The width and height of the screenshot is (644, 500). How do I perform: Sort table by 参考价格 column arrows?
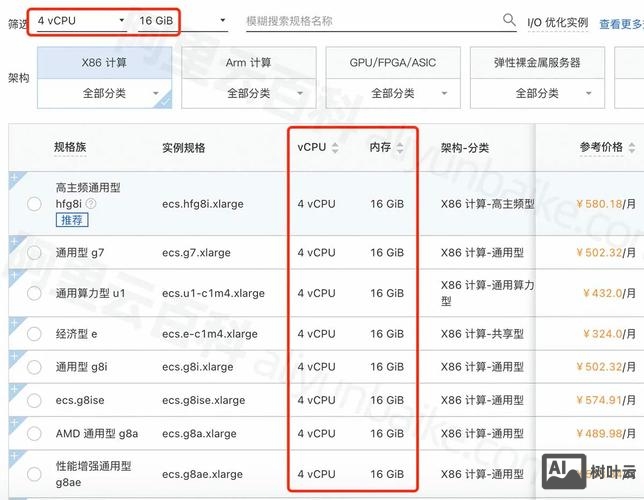pyautogui.click(x=632, y=147)
